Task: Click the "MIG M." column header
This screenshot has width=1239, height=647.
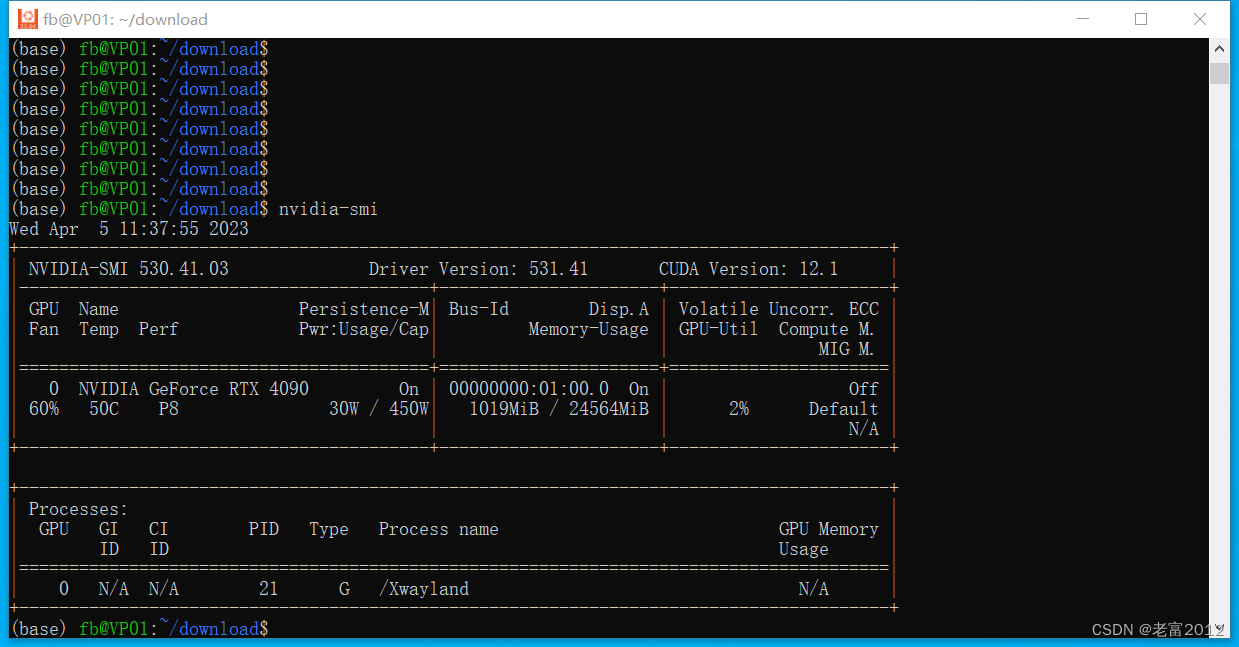Action: tap(846, 349)
